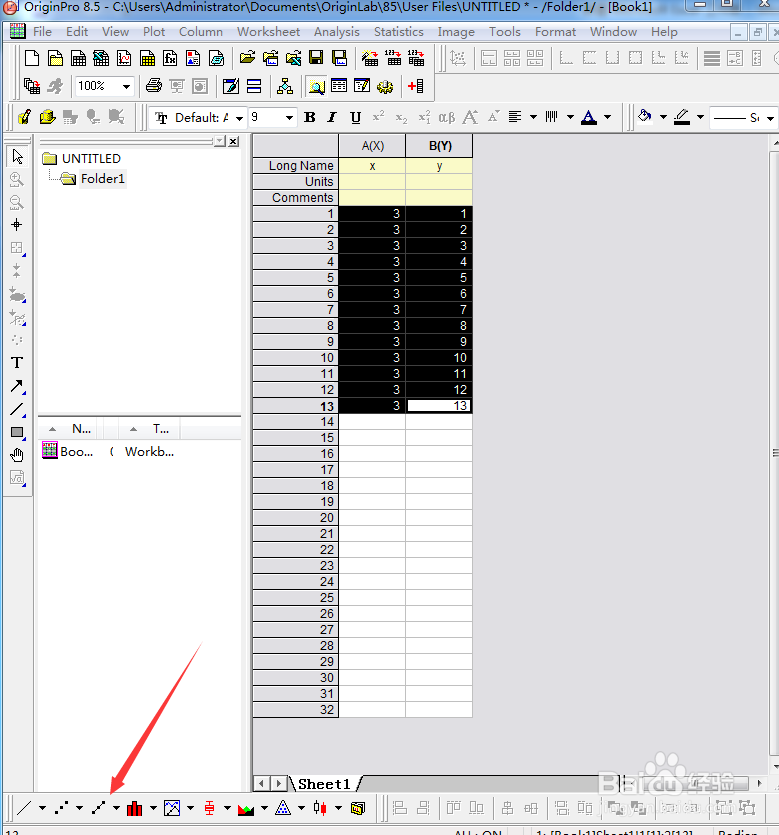Select the Pan hand tool
Image resolution: width=779 pixels, height=835 pixels.
[17, 455]
